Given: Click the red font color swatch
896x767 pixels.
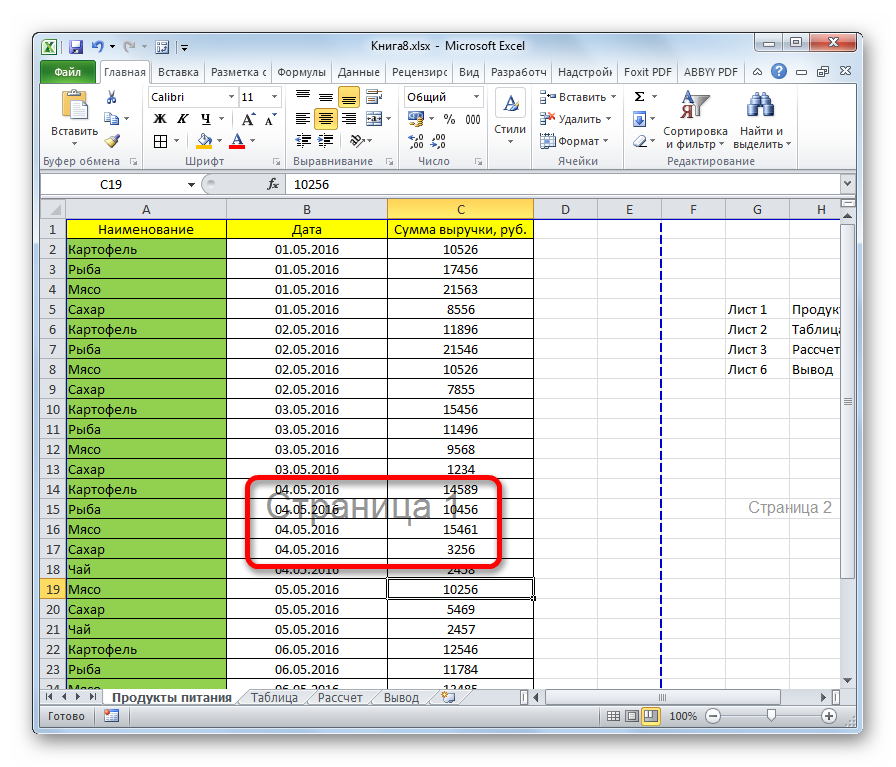Looking at the screenshot, I should click(x=237, y=141).
